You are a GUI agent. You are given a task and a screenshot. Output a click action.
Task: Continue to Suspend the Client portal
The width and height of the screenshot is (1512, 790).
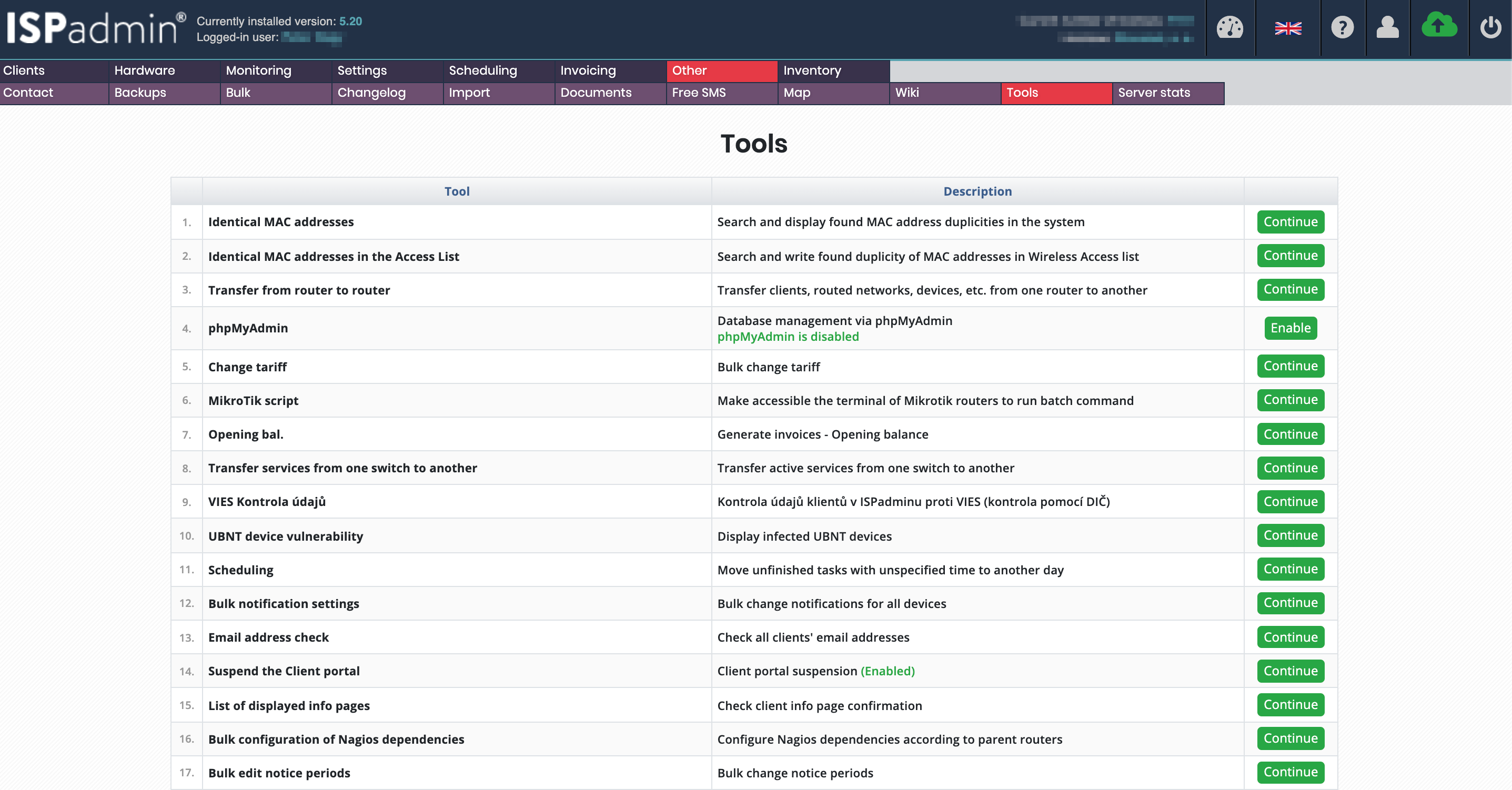click(1290, 671)
